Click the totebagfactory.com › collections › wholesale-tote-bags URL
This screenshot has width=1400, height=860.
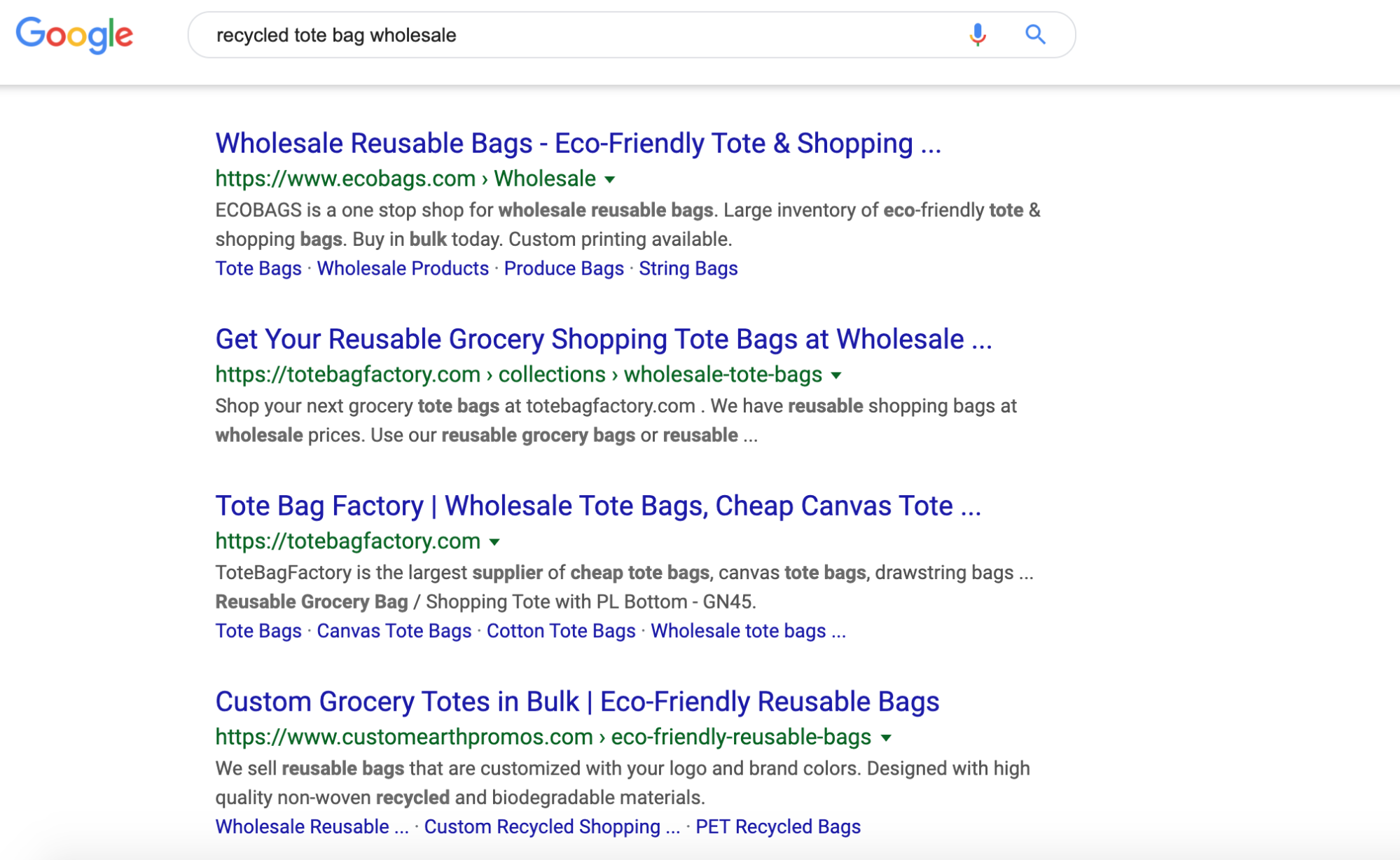(518, 375)
